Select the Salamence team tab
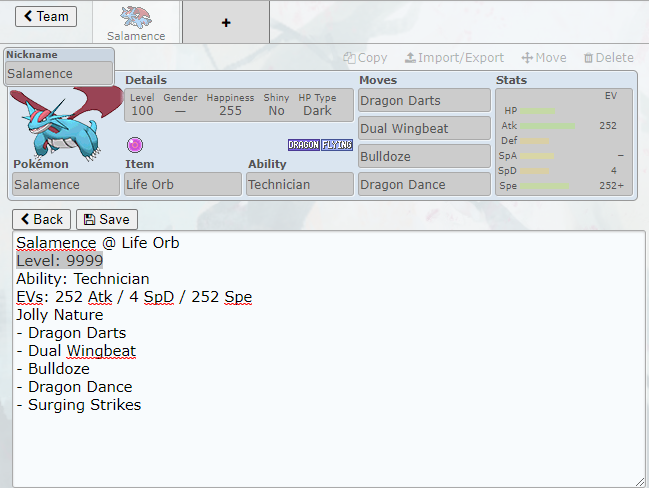This screenshot has height=488, width=649. click(136, 22)
